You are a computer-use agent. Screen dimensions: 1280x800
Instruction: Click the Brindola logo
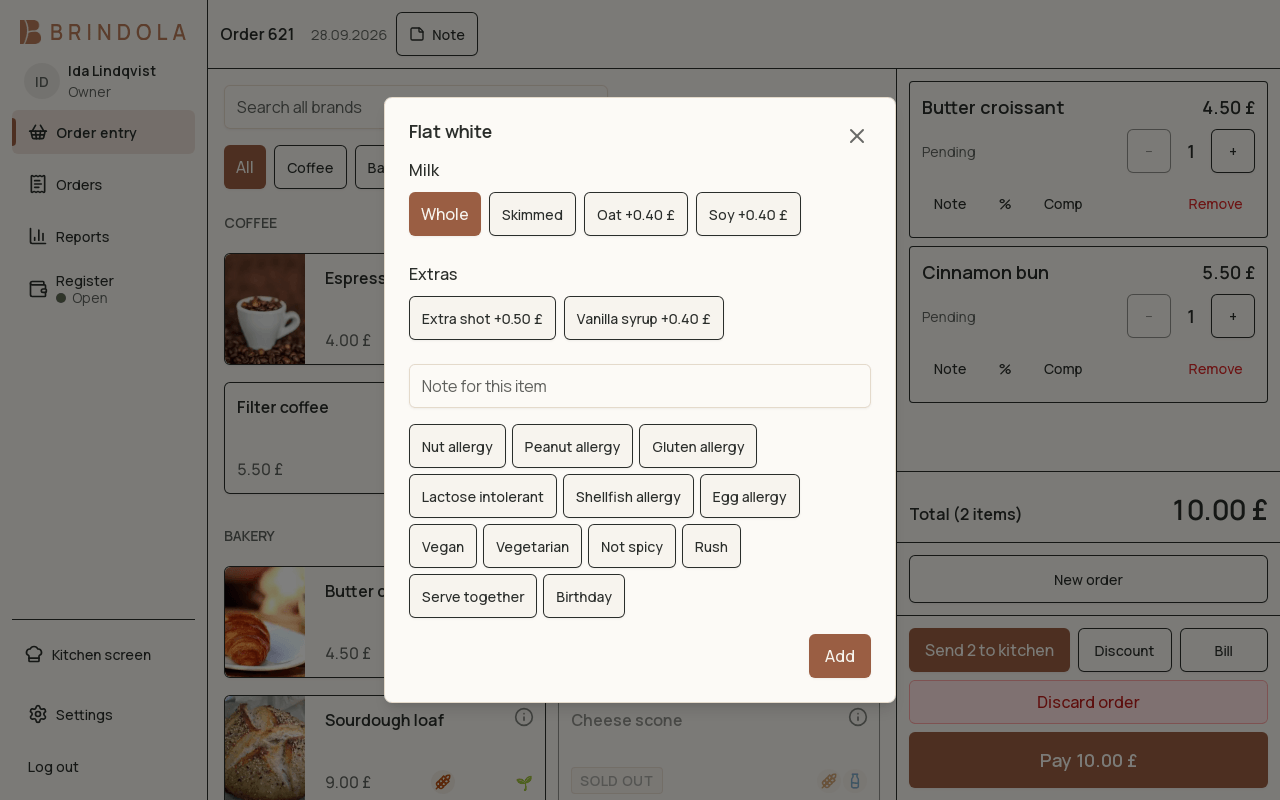tap(103, 32)
